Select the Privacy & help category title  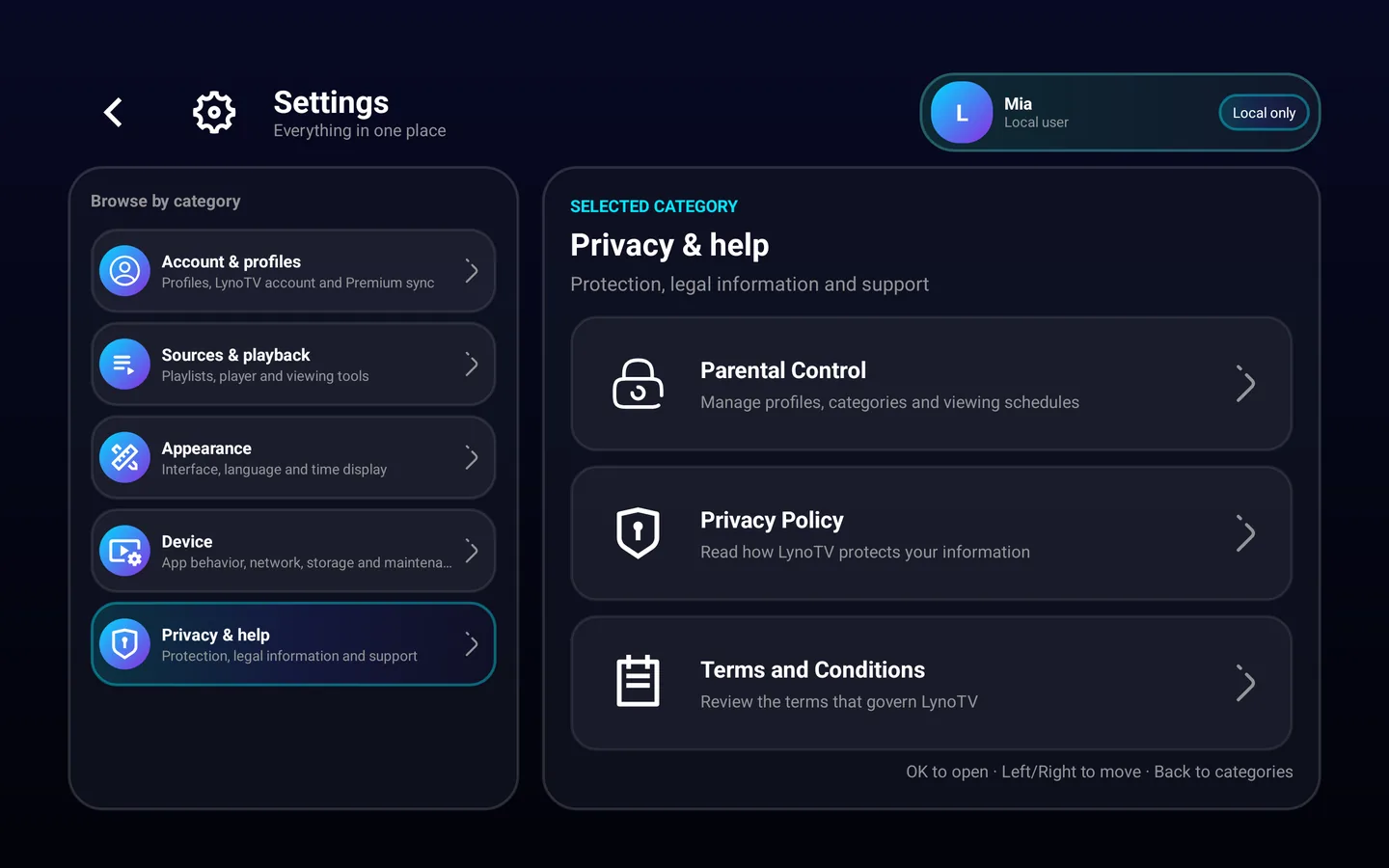point(215,635)
